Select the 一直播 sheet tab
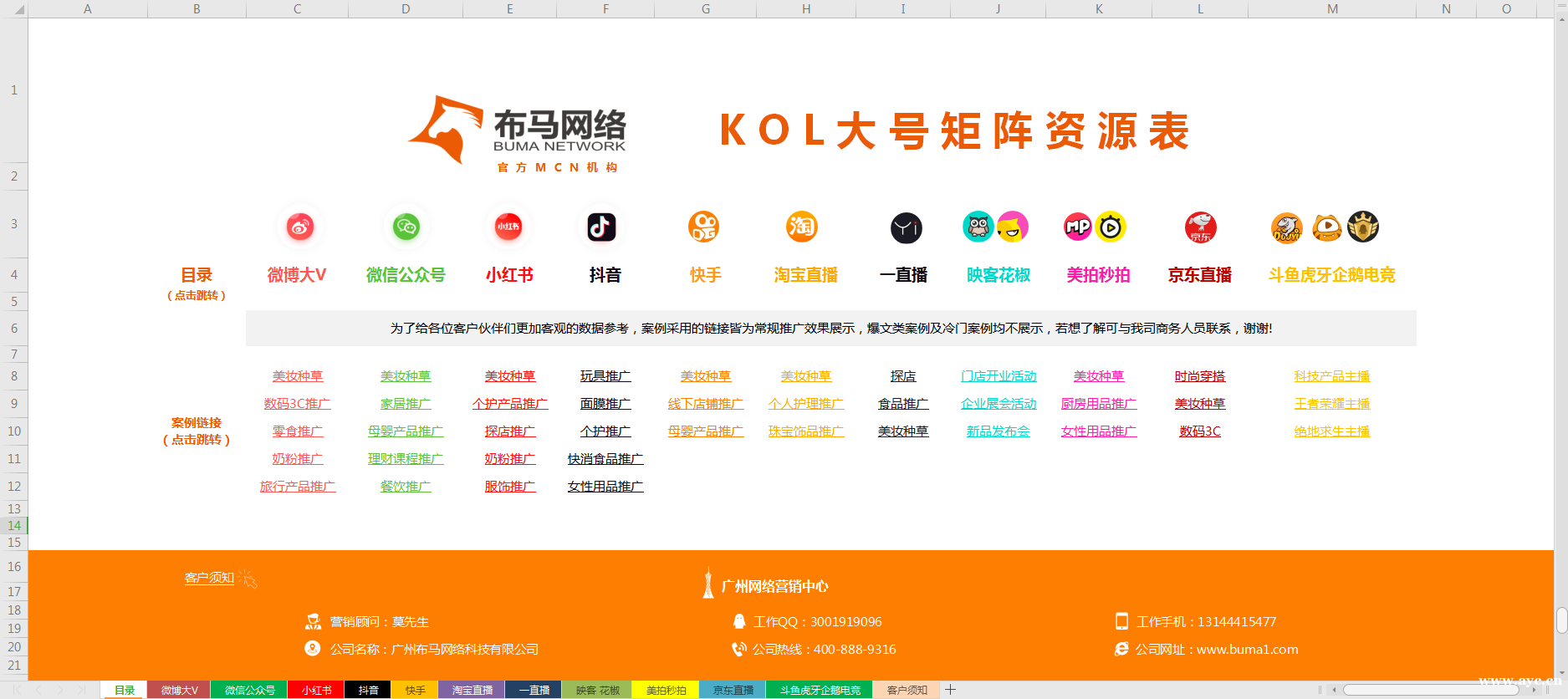The width and height of the screenshot is (1568, 699). click(x=534, y=690)
